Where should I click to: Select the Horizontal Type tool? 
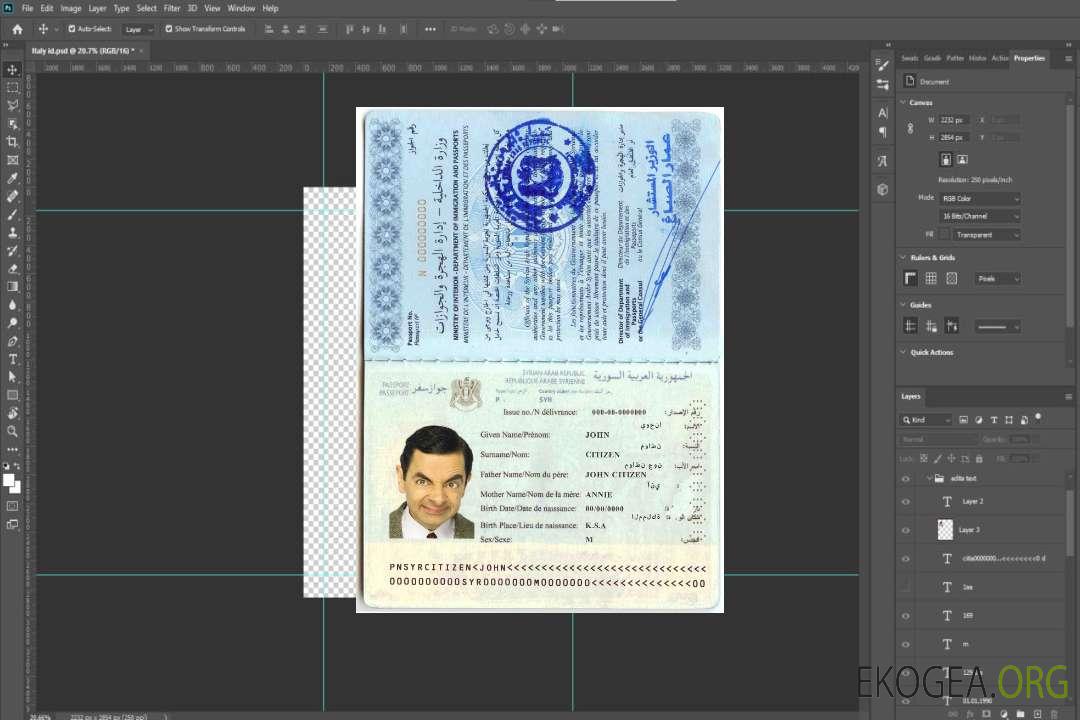[x=12, y=359]
